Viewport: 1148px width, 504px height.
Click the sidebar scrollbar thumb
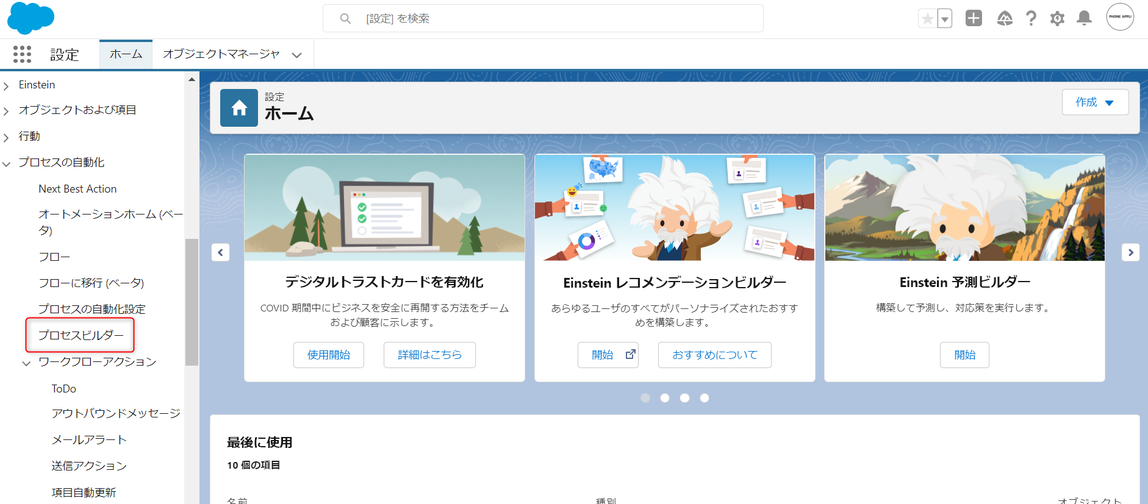click(x=192, y=302)
